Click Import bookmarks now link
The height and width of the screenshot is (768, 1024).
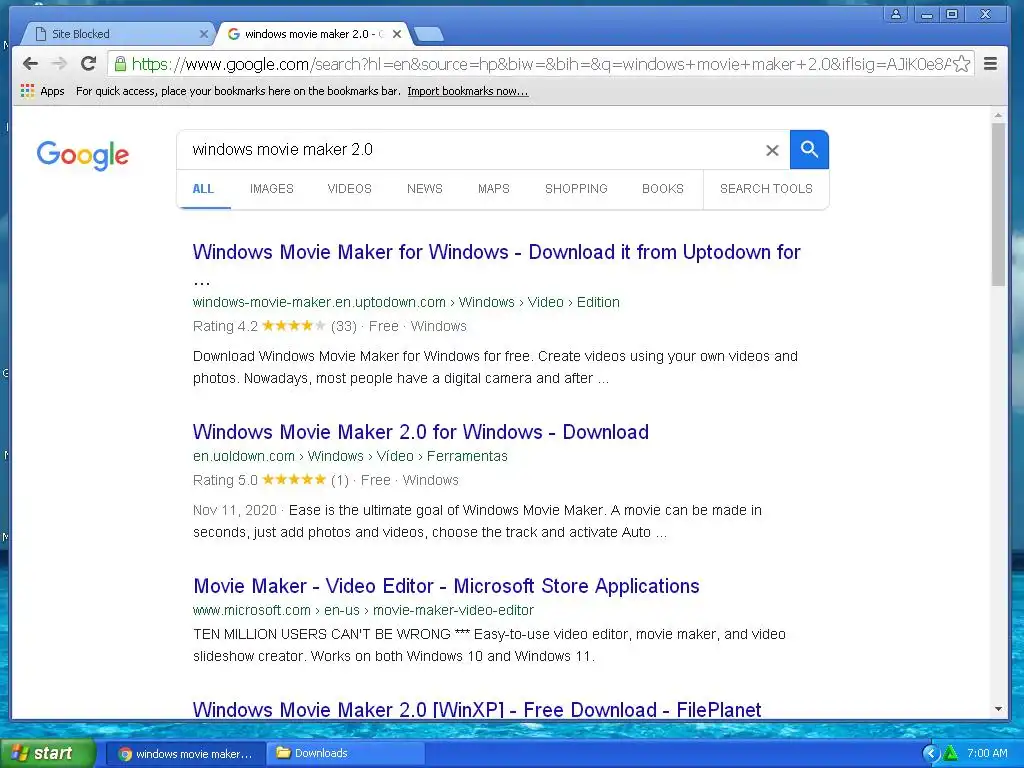[x=468, y=91]
